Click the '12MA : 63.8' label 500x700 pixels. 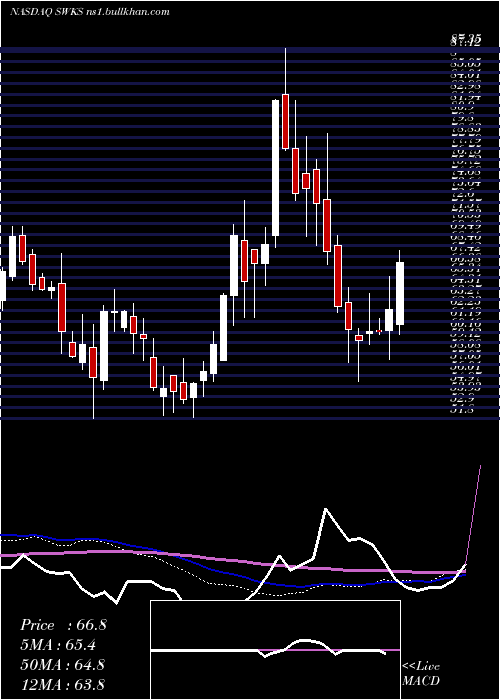pyautogui.click(x=63, y=684)
